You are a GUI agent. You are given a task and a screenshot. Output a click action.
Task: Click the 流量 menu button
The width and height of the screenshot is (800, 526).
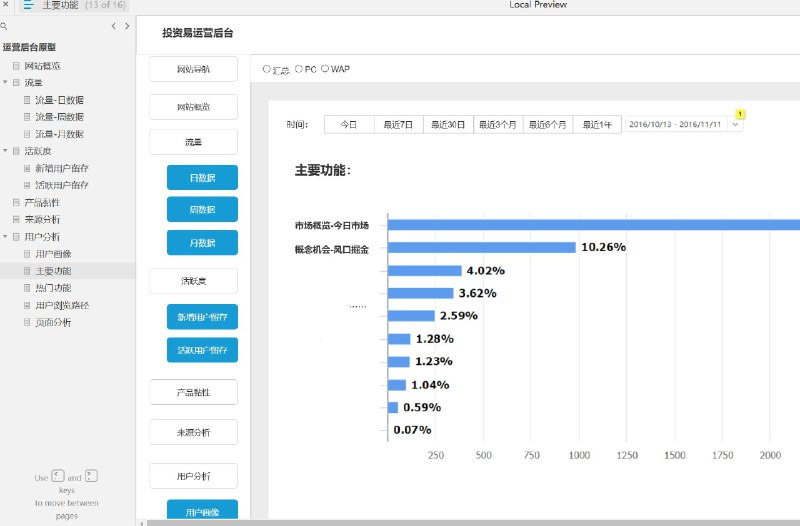click(193, 142)
